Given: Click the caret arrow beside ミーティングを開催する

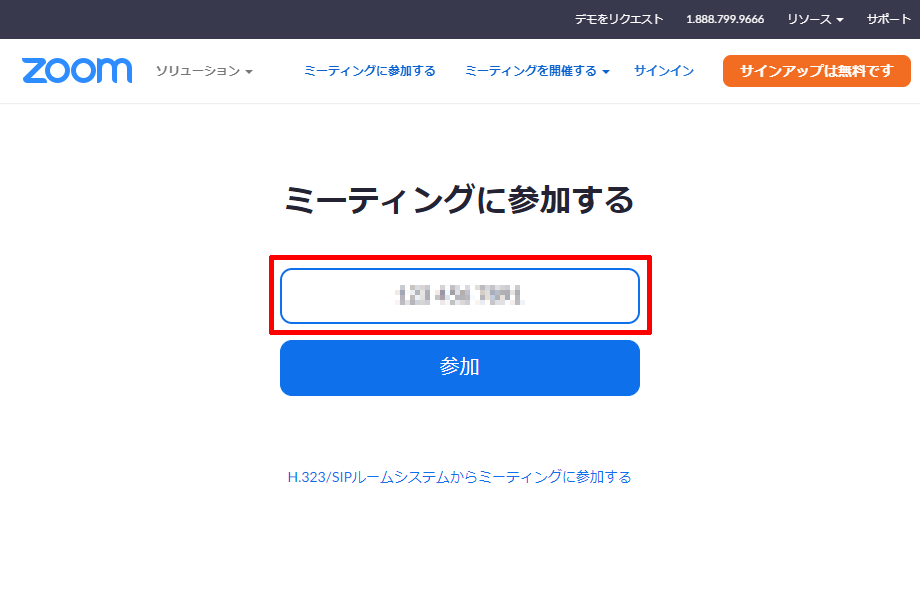Looking at the screenshot, I should [x=606, y=72].
